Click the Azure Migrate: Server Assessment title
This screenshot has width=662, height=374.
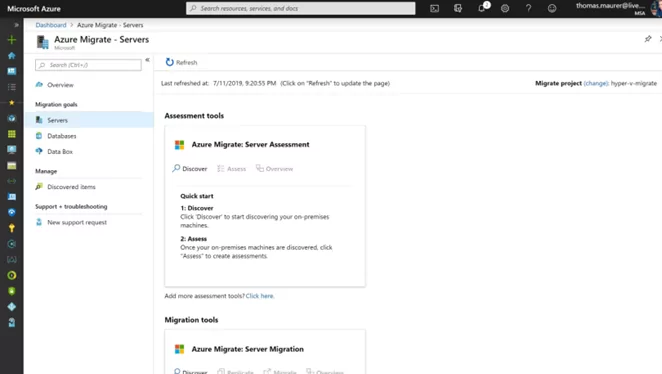(x=250, y=144)
